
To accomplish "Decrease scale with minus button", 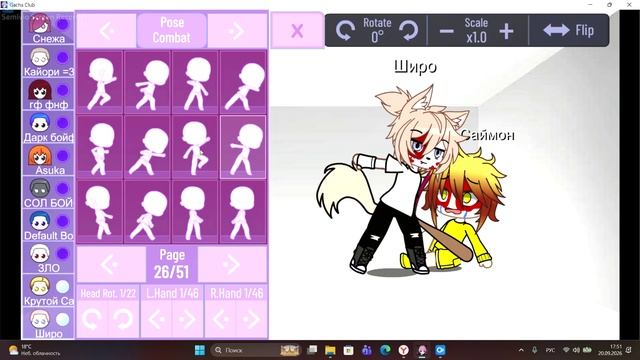I will (447, 31).
